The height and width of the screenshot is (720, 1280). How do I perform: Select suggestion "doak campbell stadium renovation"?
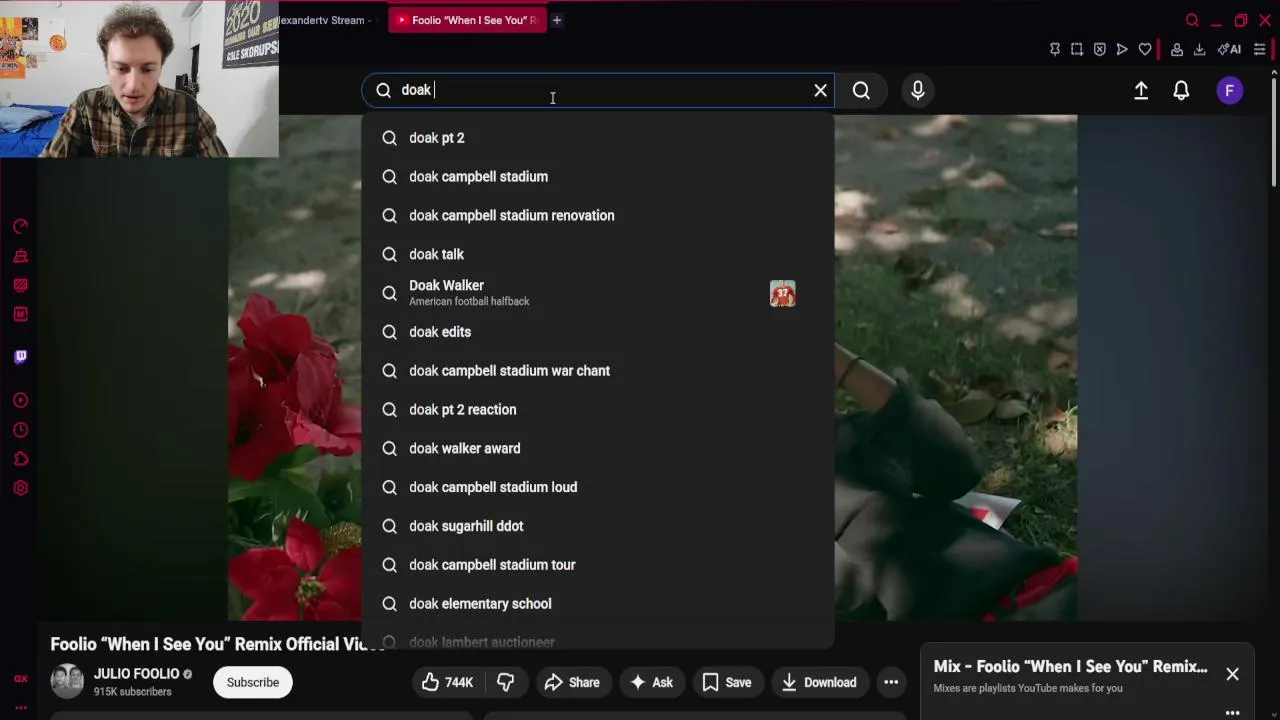pos(598,216)
